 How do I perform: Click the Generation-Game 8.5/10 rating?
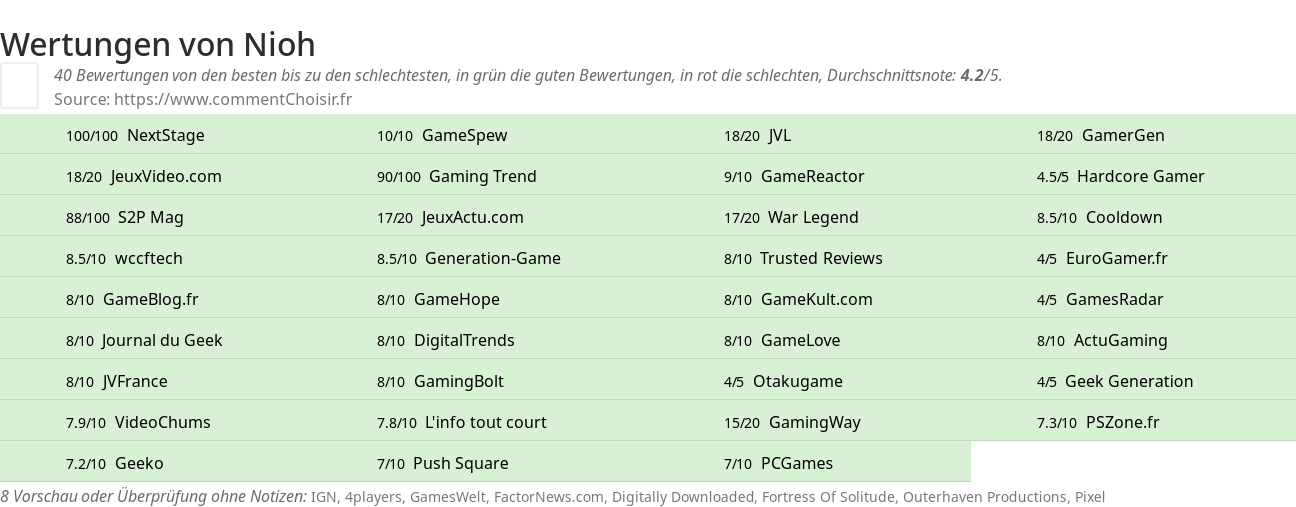point(469,258)
